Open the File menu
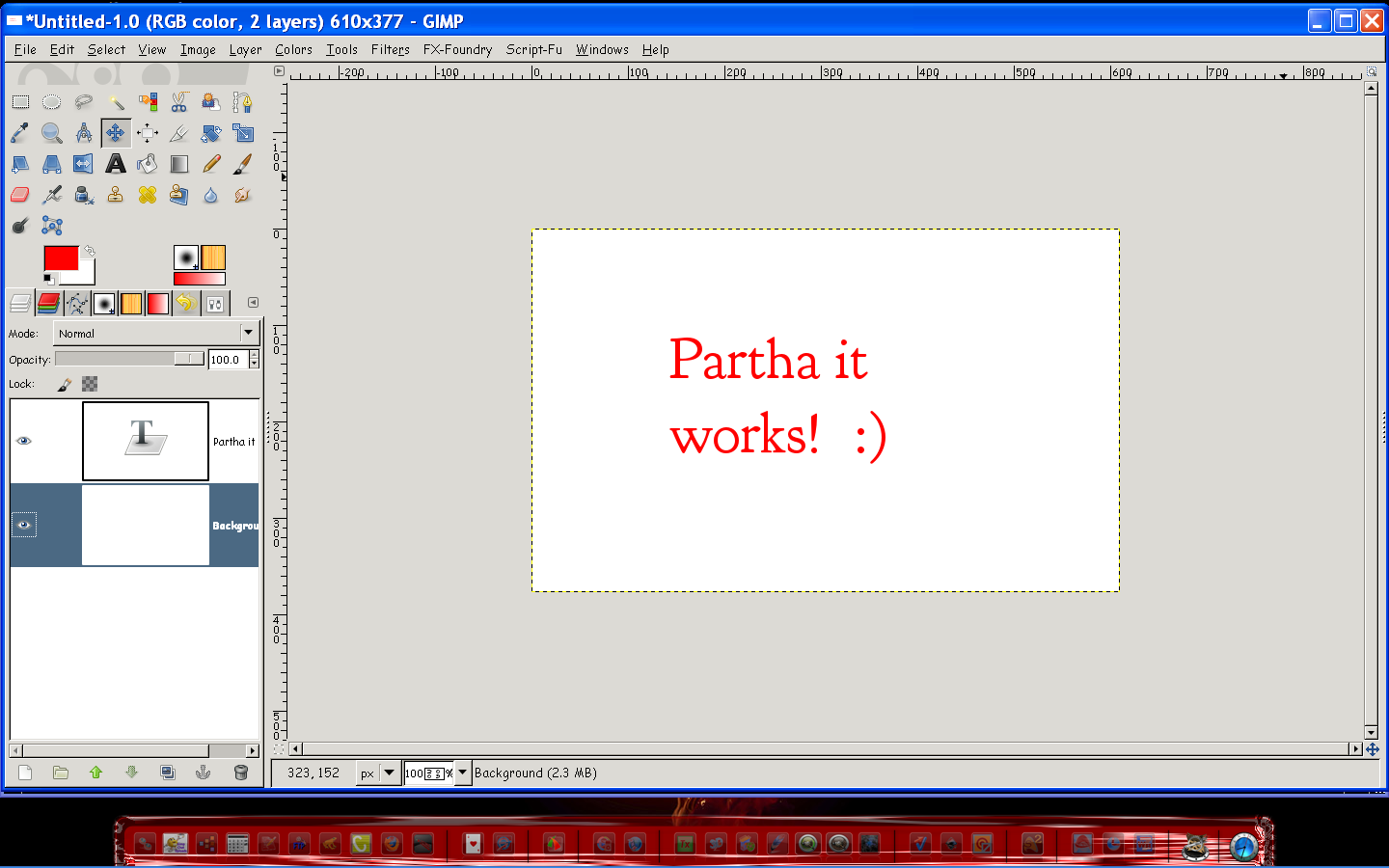 coord(25,49)
